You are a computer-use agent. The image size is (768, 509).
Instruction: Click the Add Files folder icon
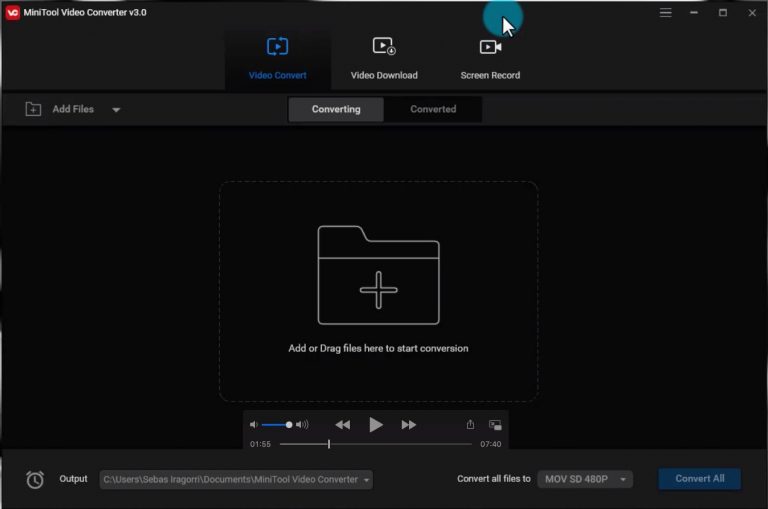pyautogui.click(x=33, y=109)
